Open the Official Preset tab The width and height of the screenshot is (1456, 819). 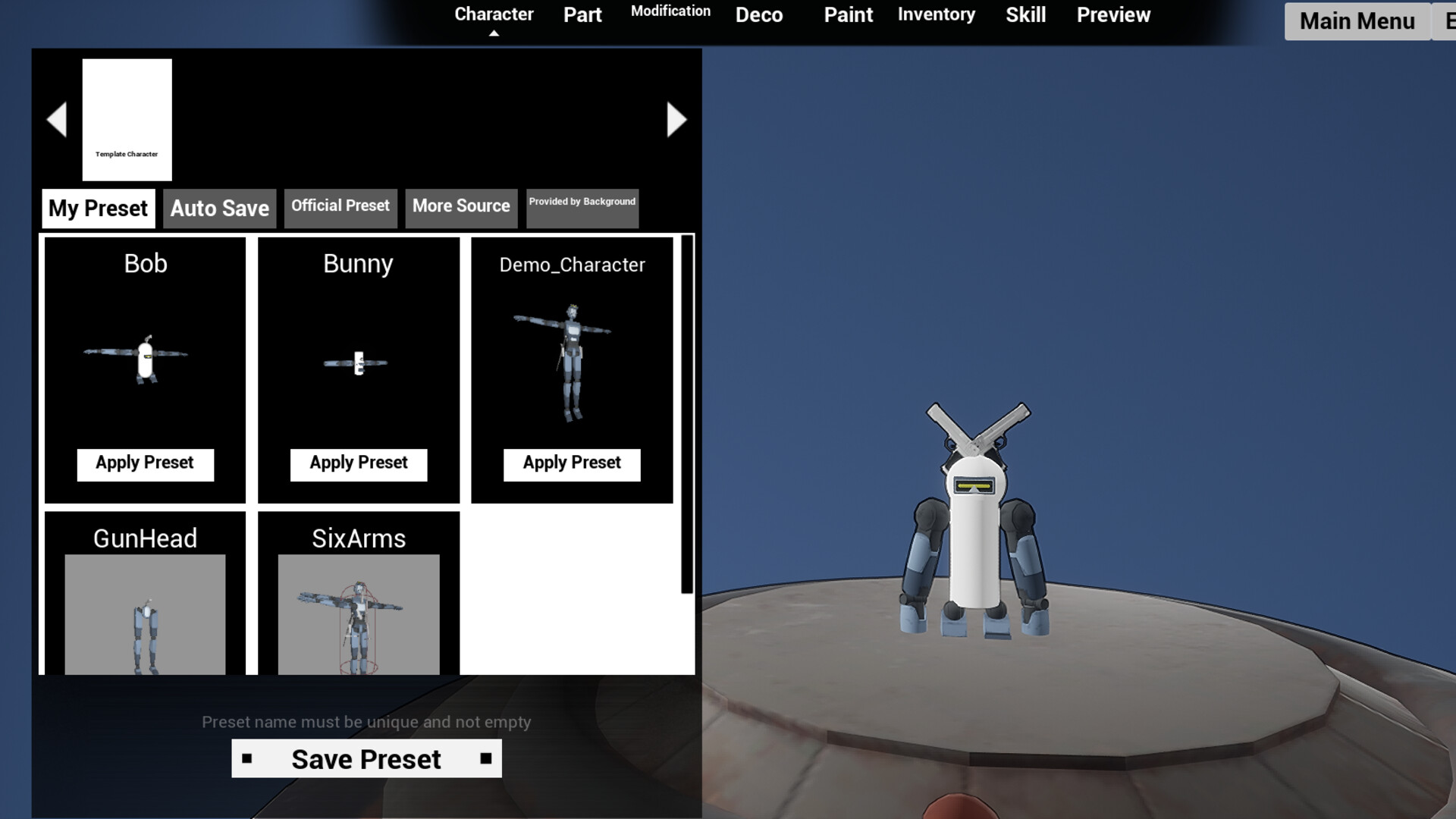[340, 206]
